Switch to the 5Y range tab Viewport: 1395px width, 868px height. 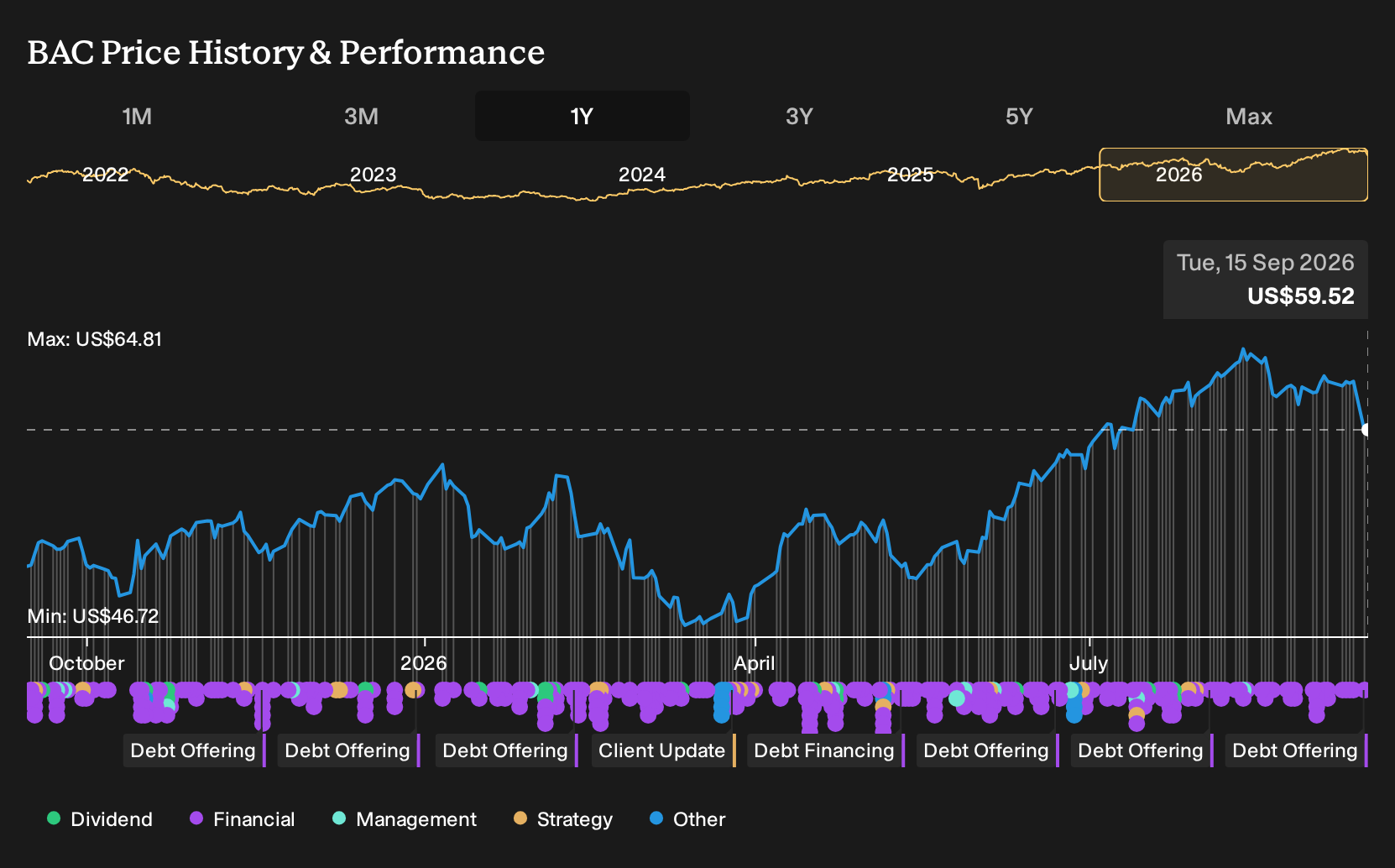pos(1019,116)
